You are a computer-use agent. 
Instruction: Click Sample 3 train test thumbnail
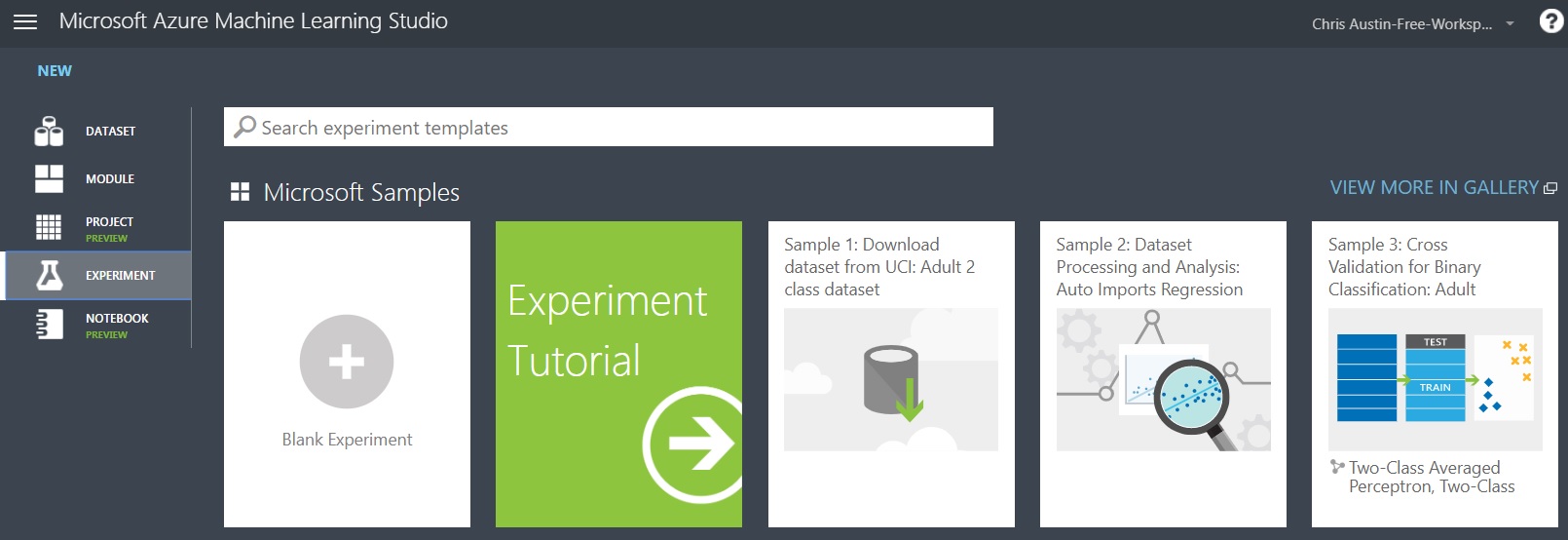pyautogui.click(x=1435, y=379)
